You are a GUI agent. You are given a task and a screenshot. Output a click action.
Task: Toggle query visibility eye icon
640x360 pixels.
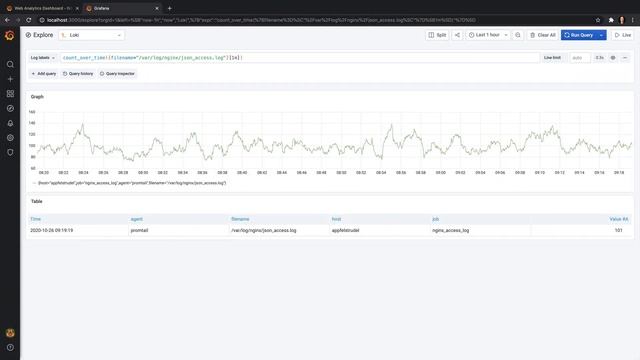(613, 58)
